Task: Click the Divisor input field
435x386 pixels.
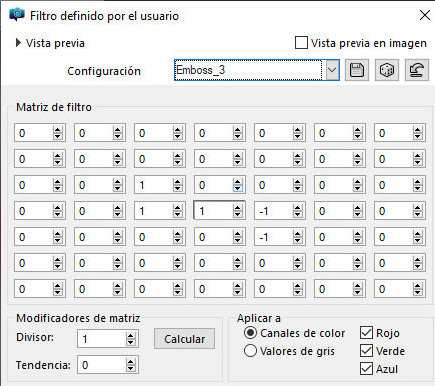Action: pyautogui.click(x=102, y=339)
